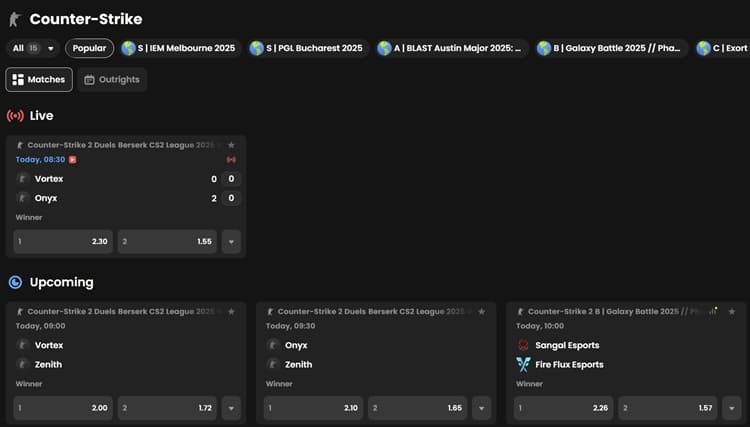Filter by the cut-off C | Exort tournament chip

point(722,48)
